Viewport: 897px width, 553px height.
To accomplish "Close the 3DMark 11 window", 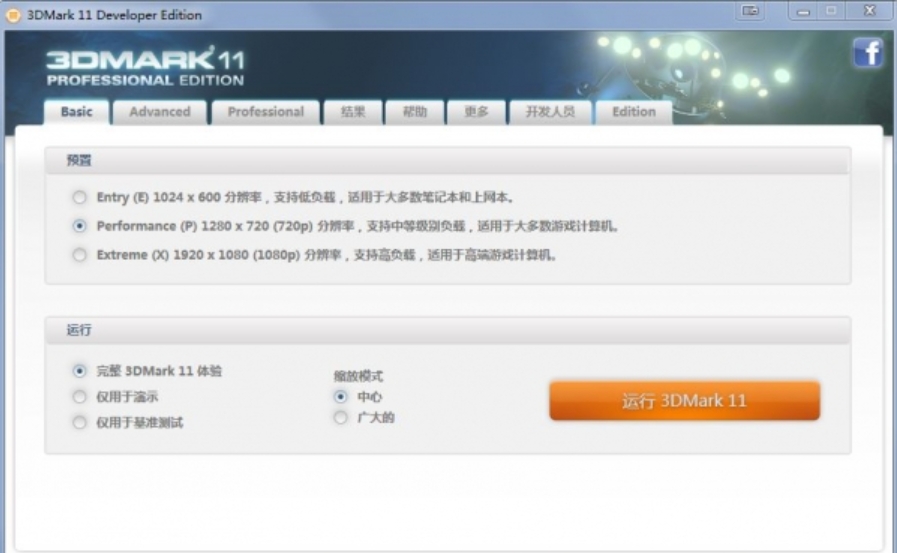I will coord(870,11).
